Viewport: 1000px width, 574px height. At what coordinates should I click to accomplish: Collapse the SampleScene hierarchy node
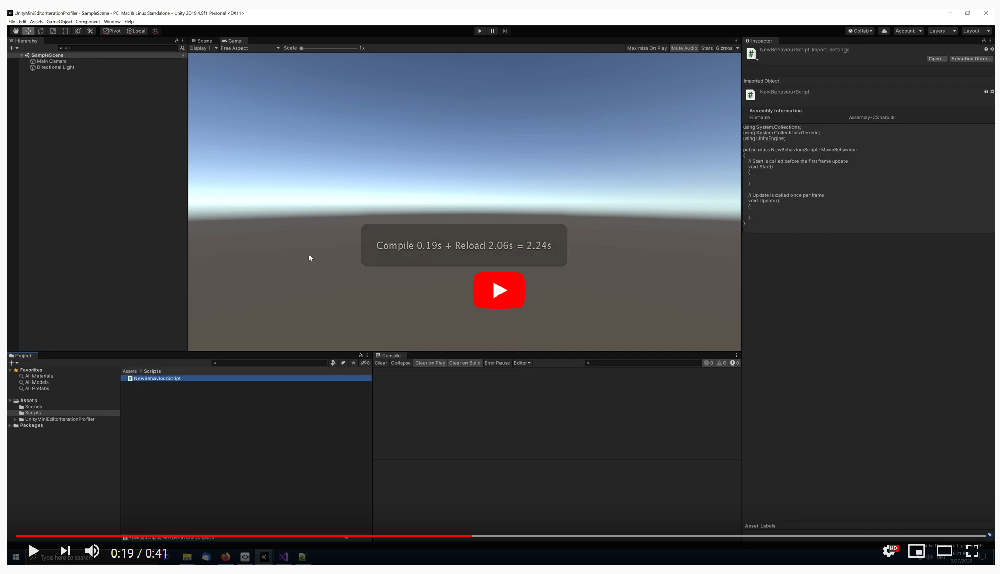22,55
